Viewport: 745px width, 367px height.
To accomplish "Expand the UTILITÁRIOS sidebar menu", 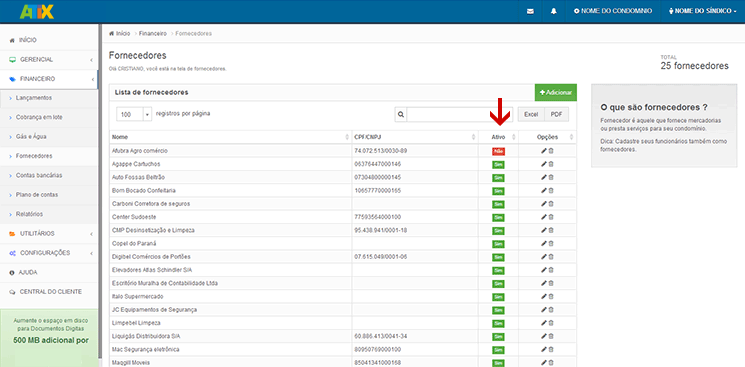I will point(49,234).
